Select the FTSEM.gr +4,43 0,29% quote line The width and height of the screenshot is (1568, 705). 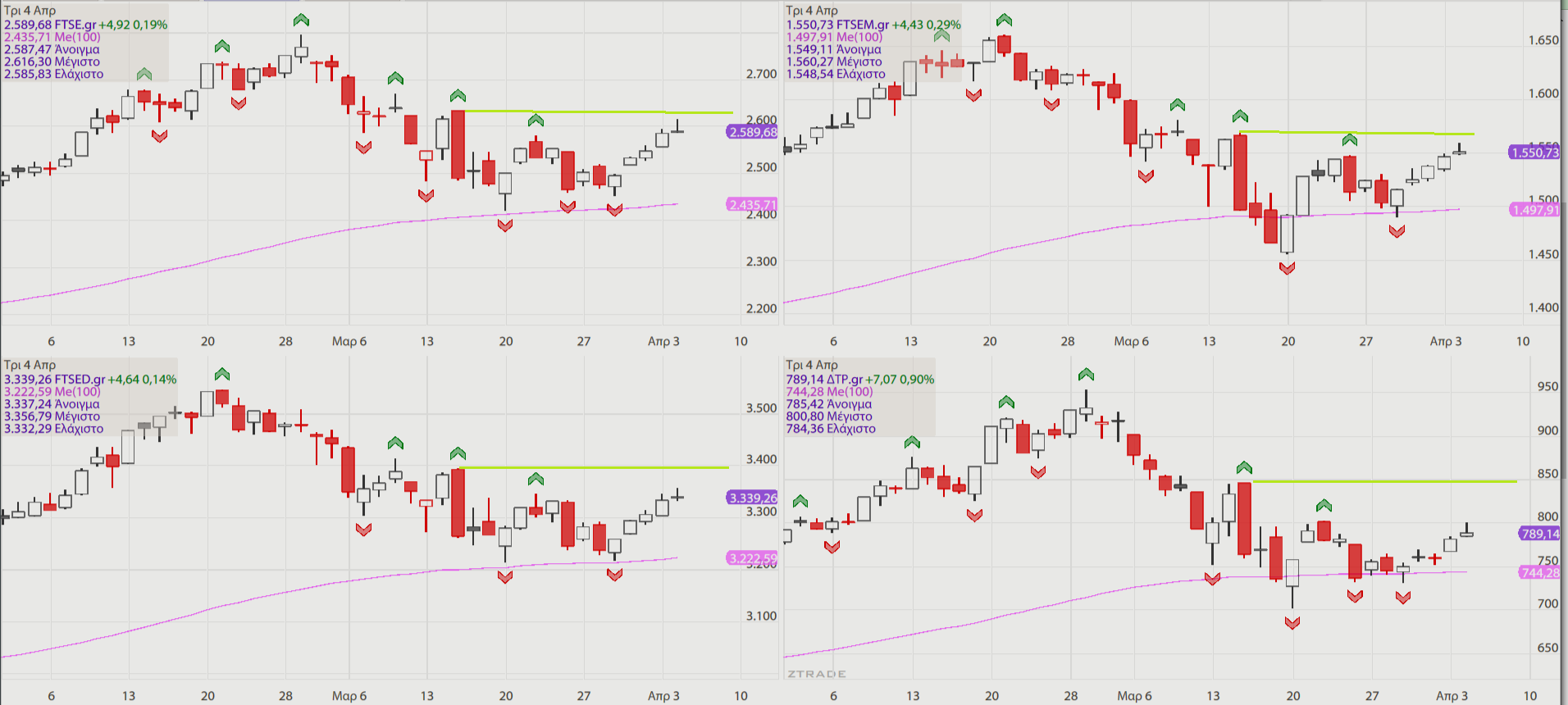[873, 25]
